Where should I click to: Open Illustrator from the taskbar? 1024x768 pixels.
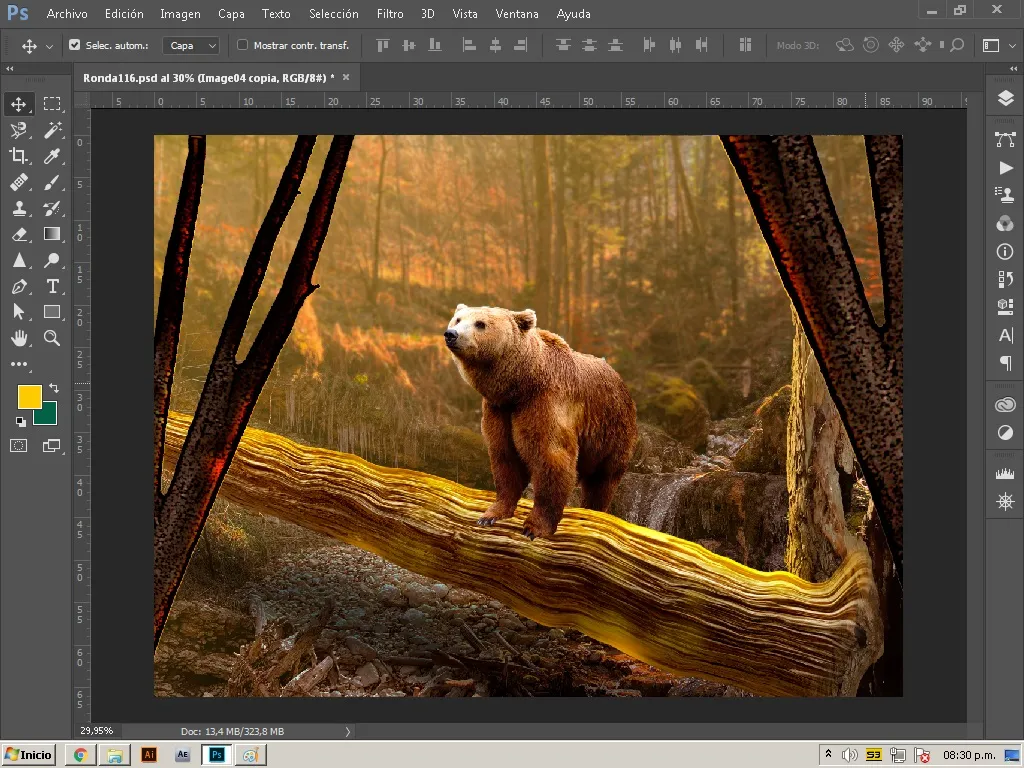click(149, 755)
